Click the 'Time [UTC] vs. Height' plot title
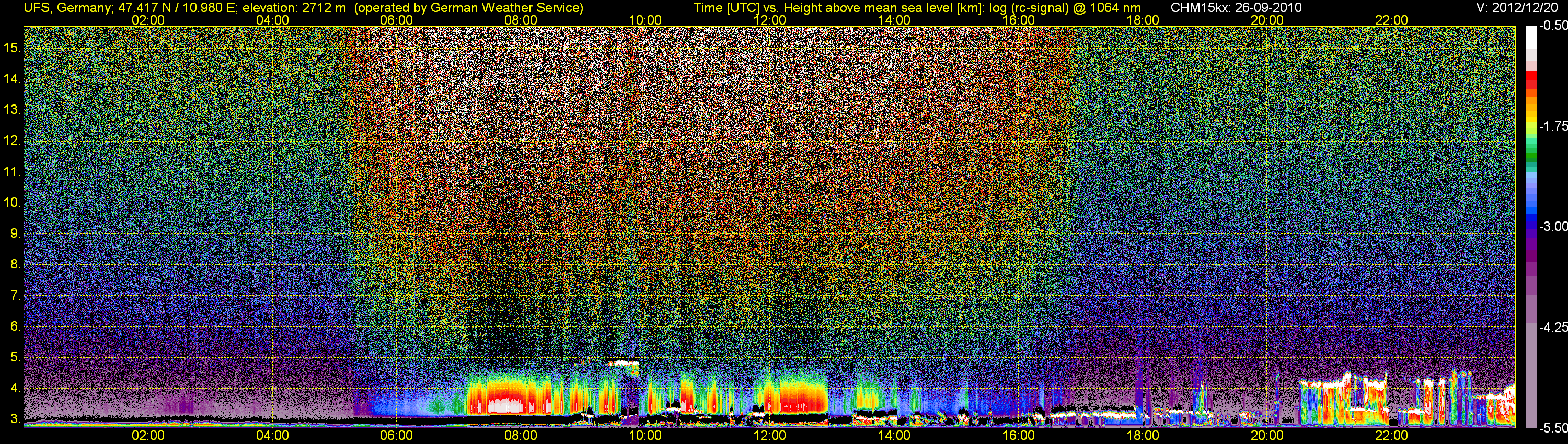Viewport: 1568px width, 444px height. click(758, 7)
